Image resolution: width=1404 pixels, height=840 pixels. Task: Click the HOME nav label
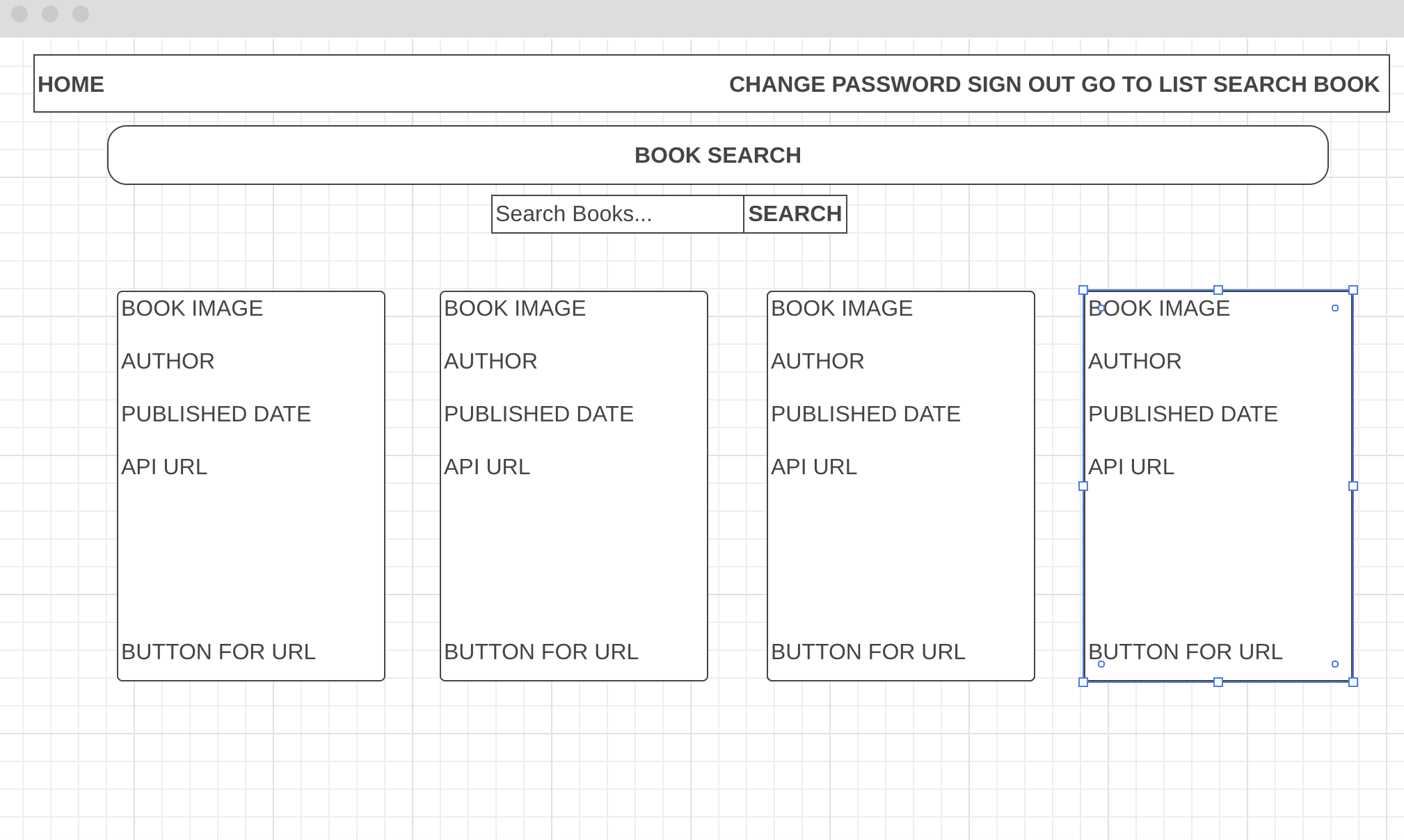point(71,84)
